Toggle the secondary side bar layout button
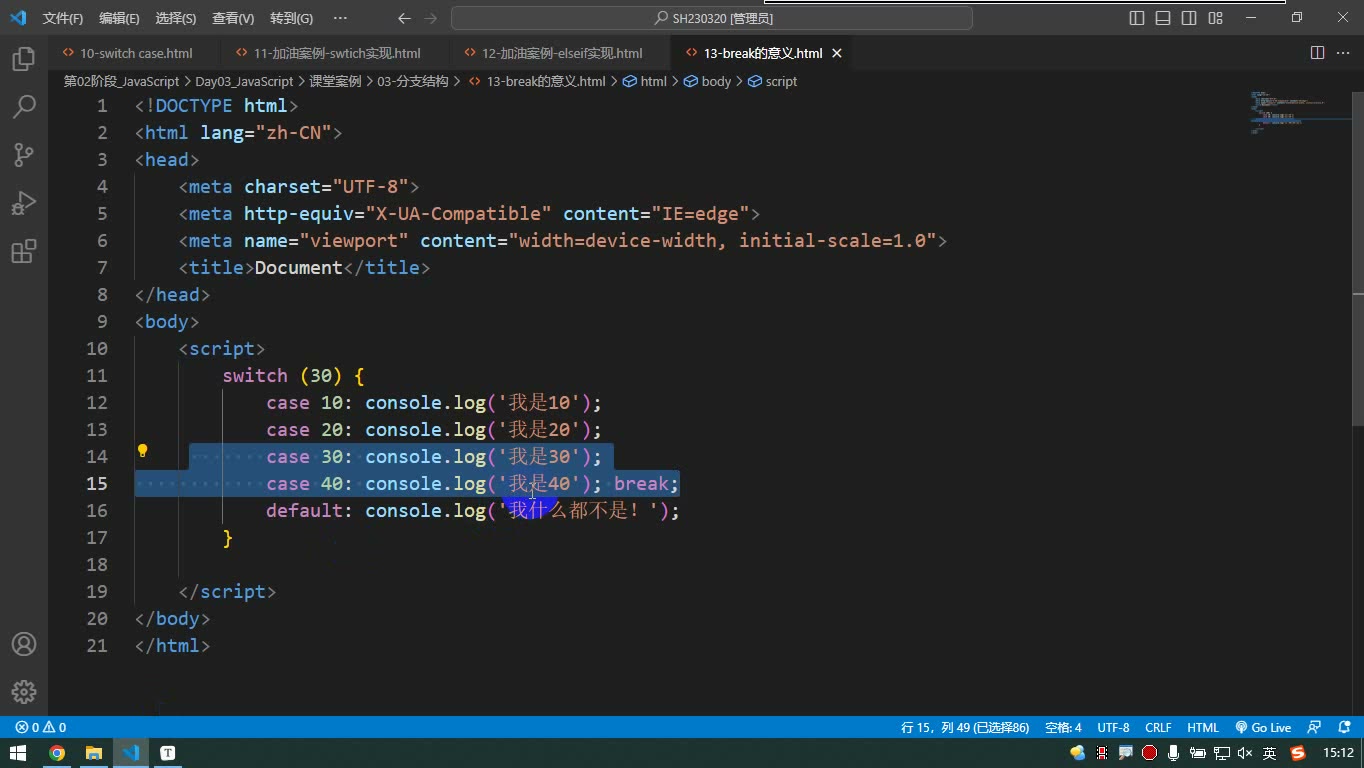 (1189, 18)
